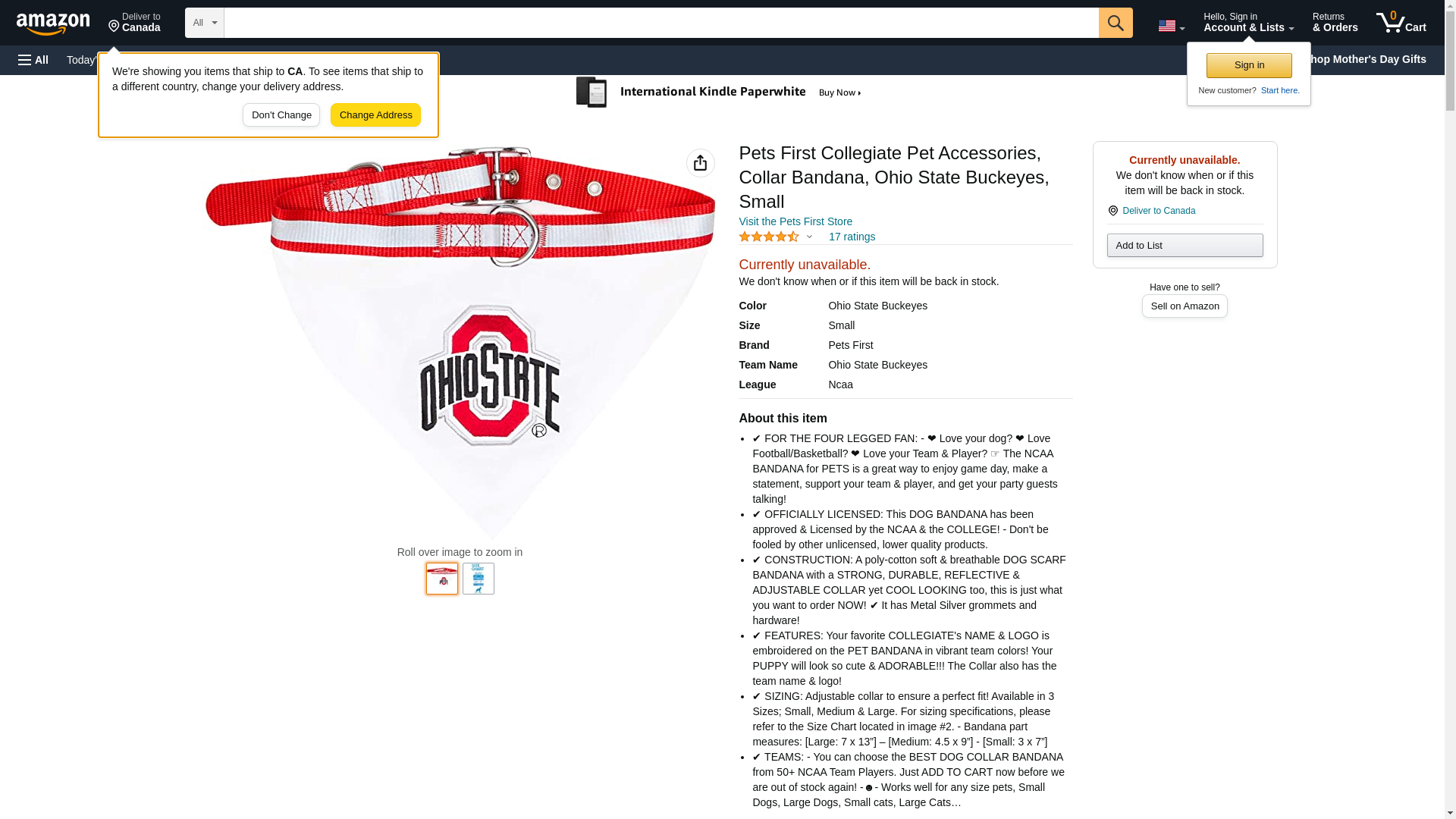Viewport: 1456px width, 819px height.
Task: Select the size chart thumbnail
Action: 479,579
